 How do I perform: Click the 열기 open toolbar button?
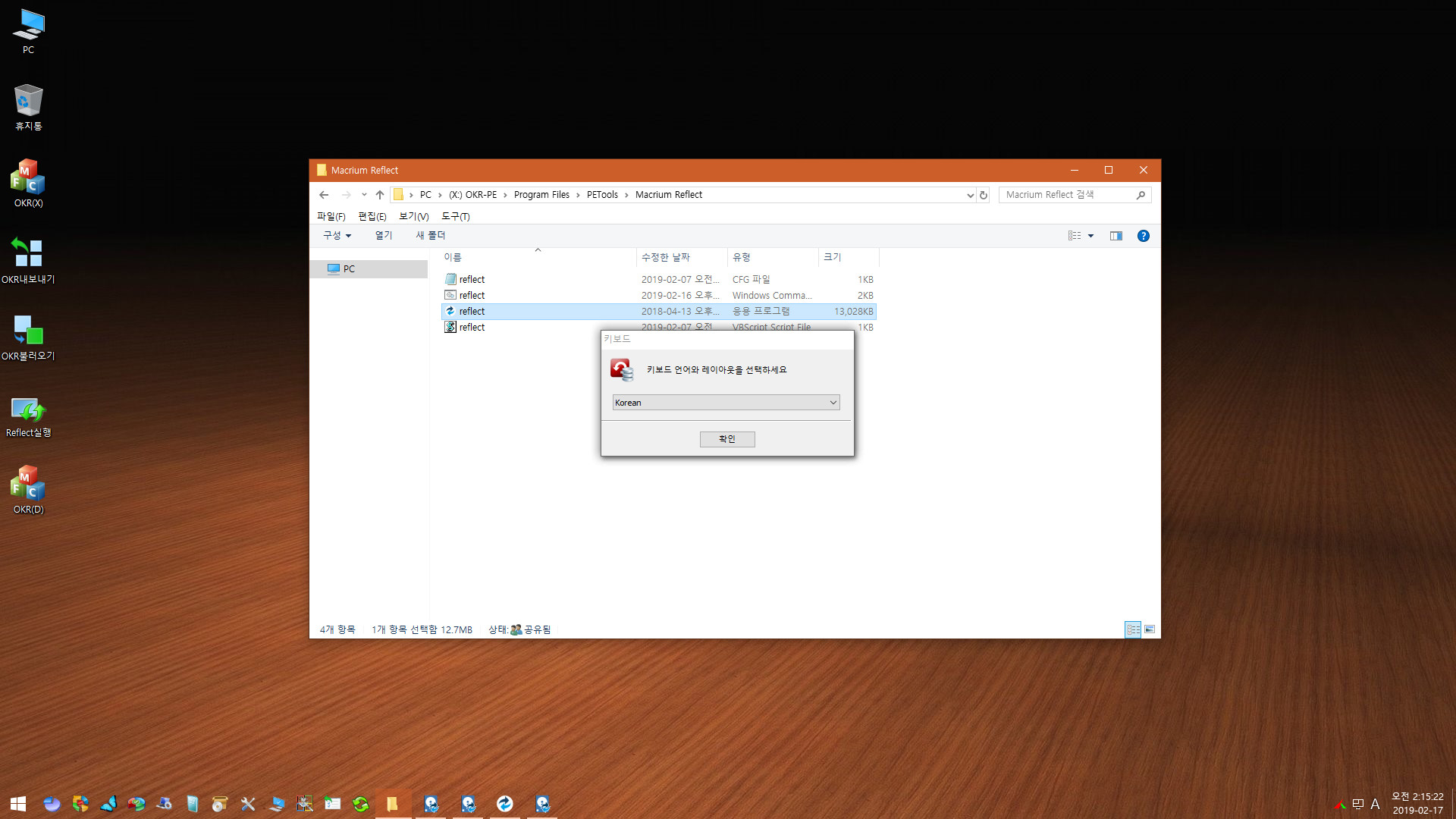(x=384, y=236)
